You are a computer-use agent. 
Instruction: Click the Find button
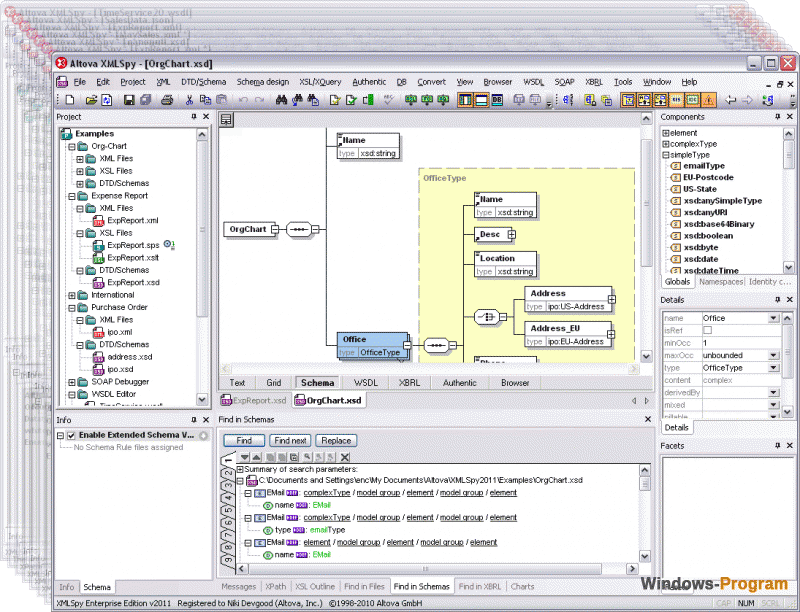[244, 441]
